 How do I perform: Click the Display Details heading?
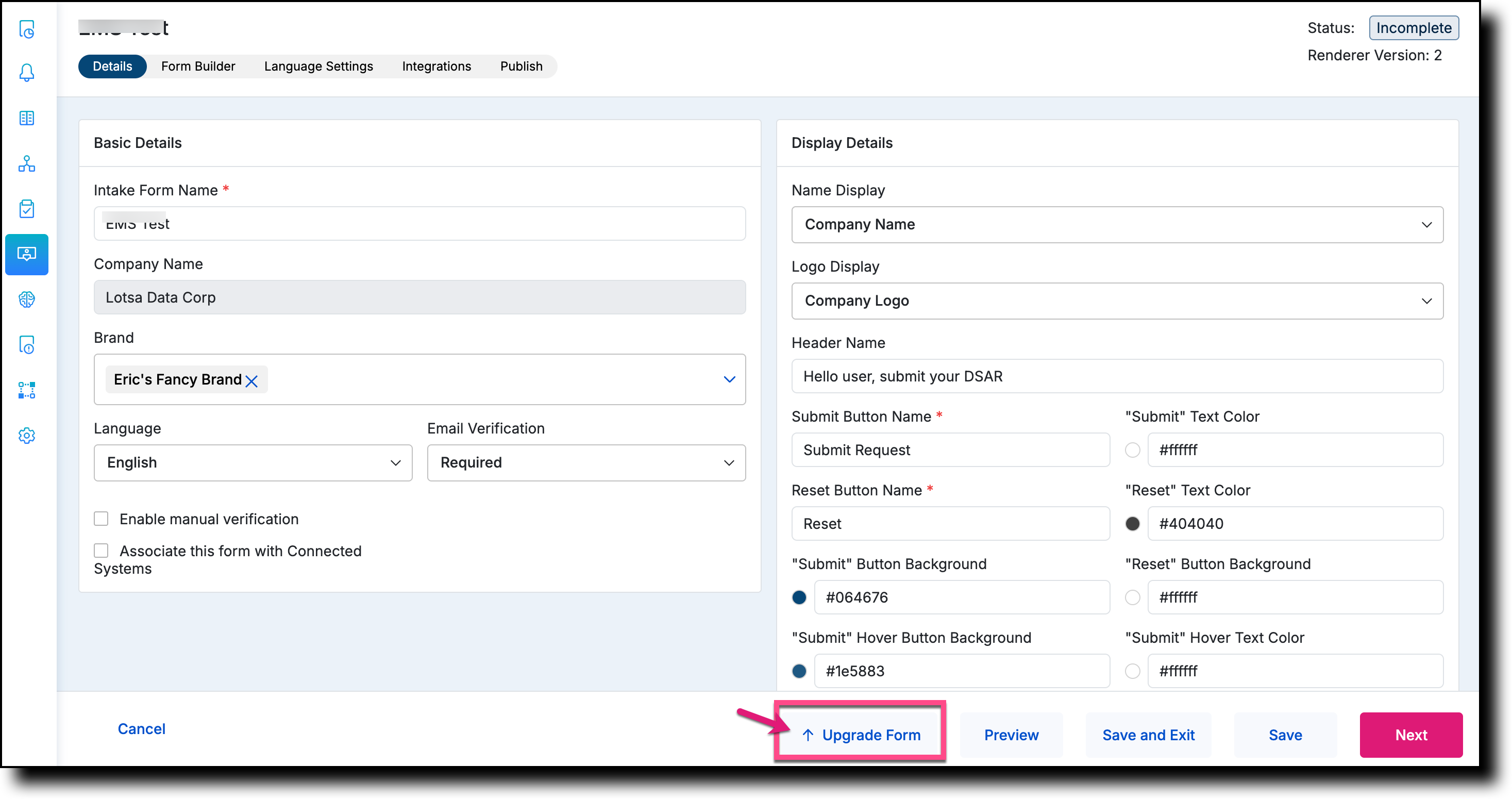pos(842,143)
